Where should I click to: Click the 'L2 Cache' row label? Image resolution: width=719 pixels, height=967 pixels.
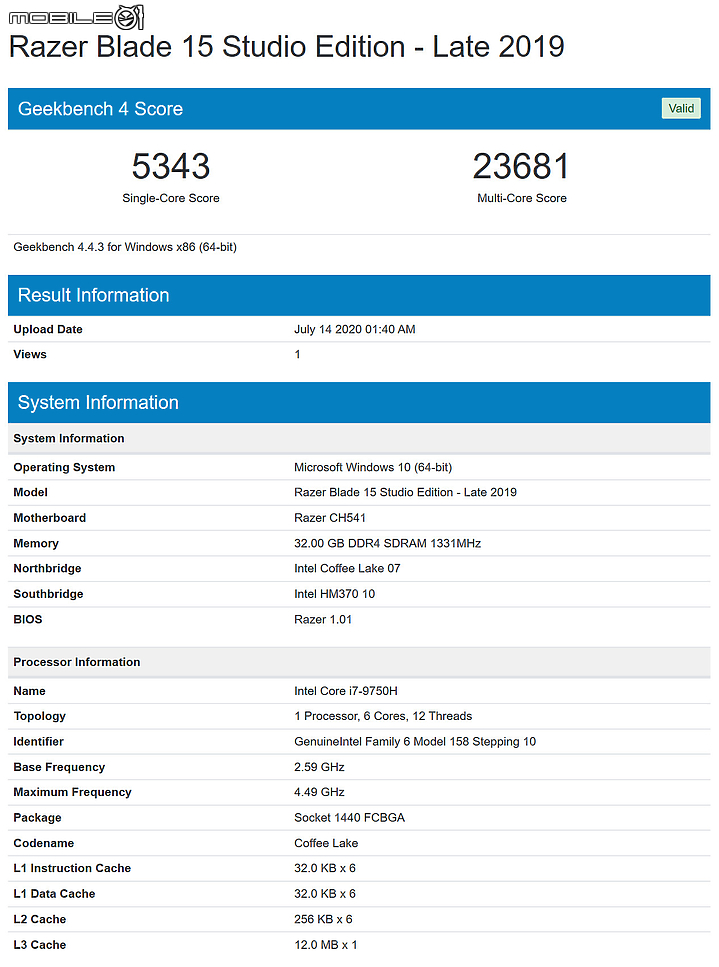point(40,920)
